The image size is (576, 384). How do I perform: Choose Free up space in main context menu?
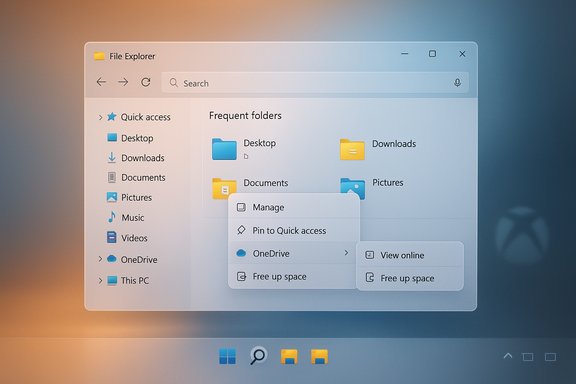click(x=294, y=277)
